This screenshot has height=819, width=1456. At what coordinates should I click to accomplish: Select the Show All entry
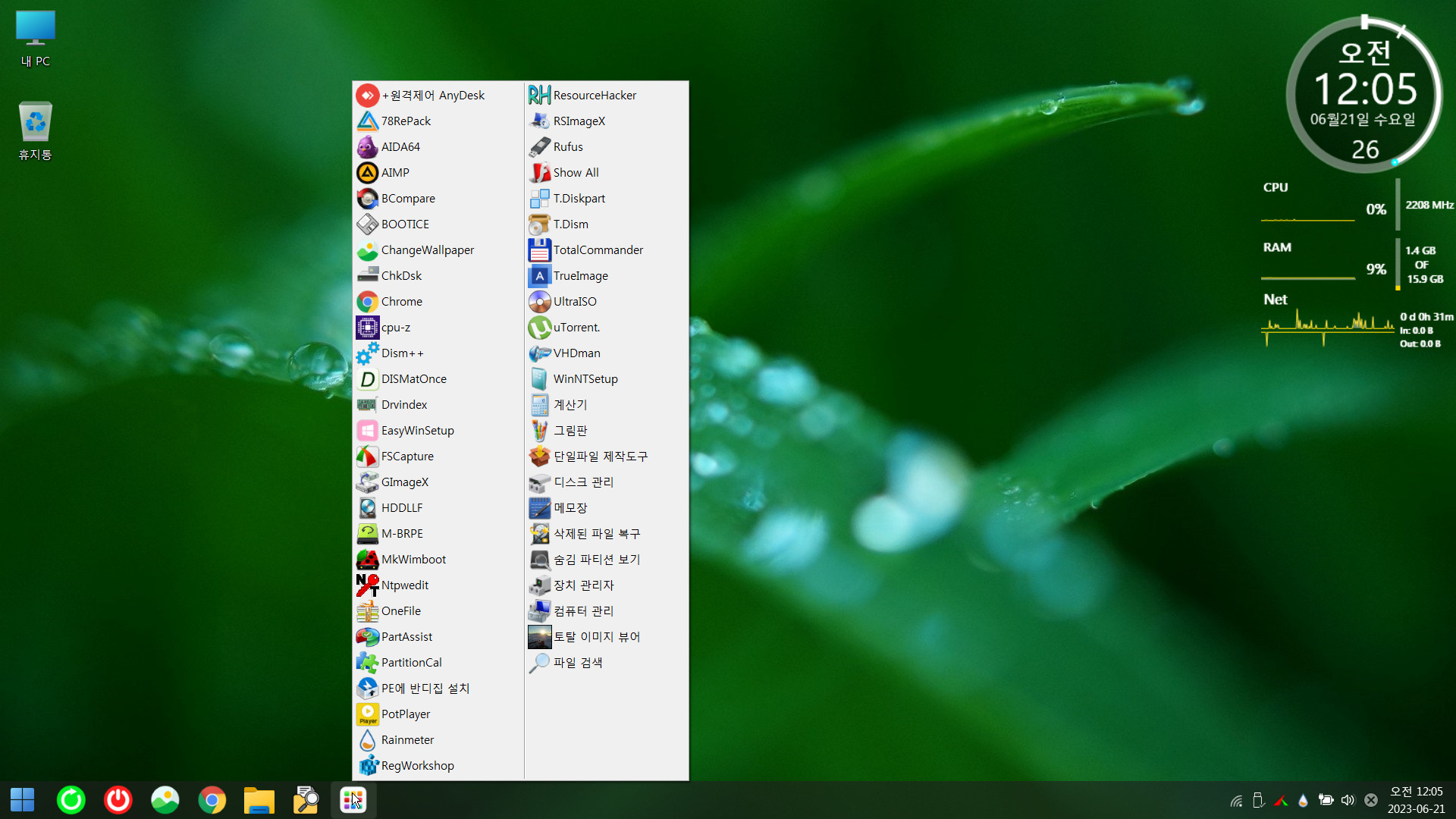click(607, 173)
